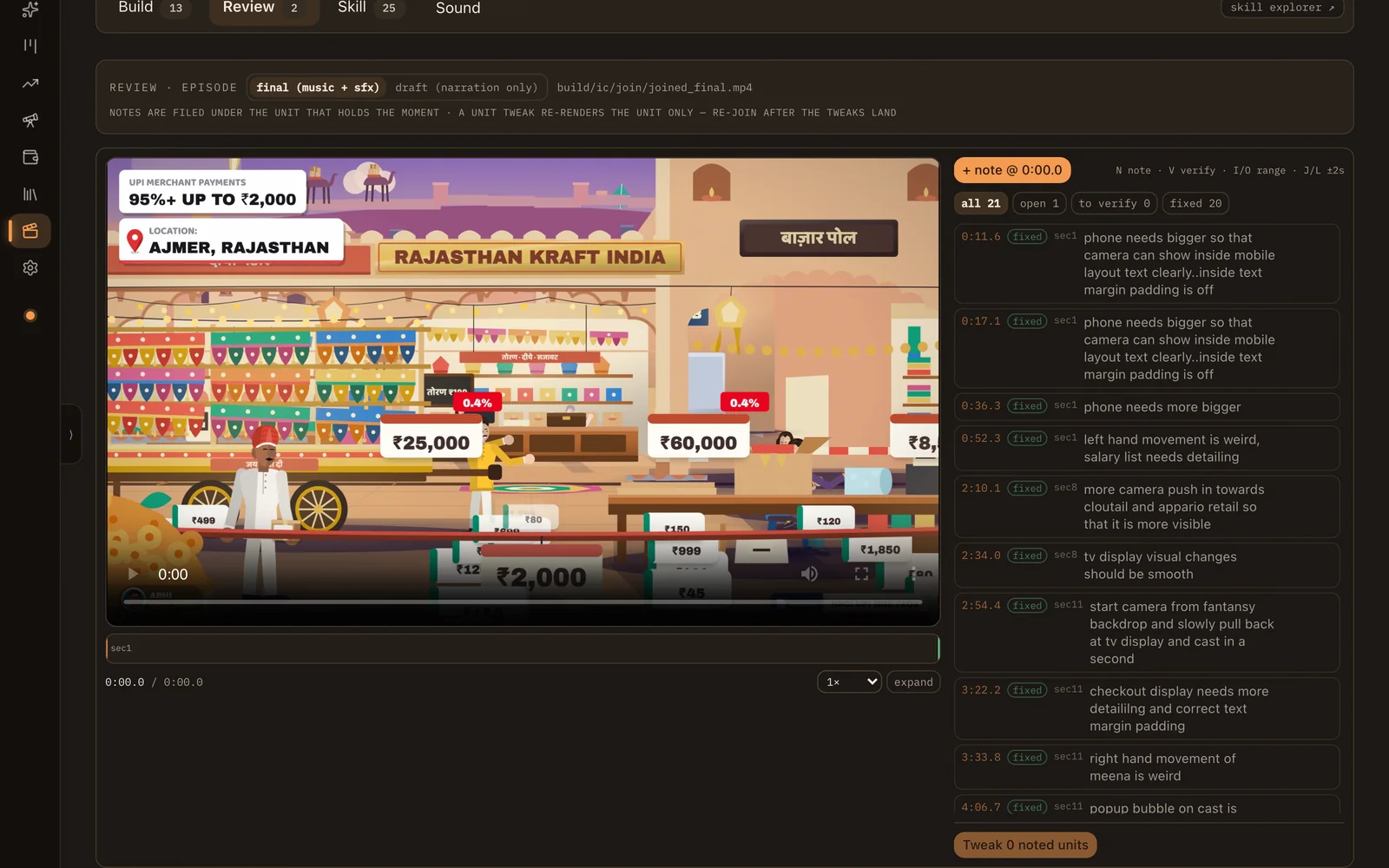The height and width of the screenshot is (868, 1389).
Task: Click the orange status dot in sidebar
Action: (30, 316)
